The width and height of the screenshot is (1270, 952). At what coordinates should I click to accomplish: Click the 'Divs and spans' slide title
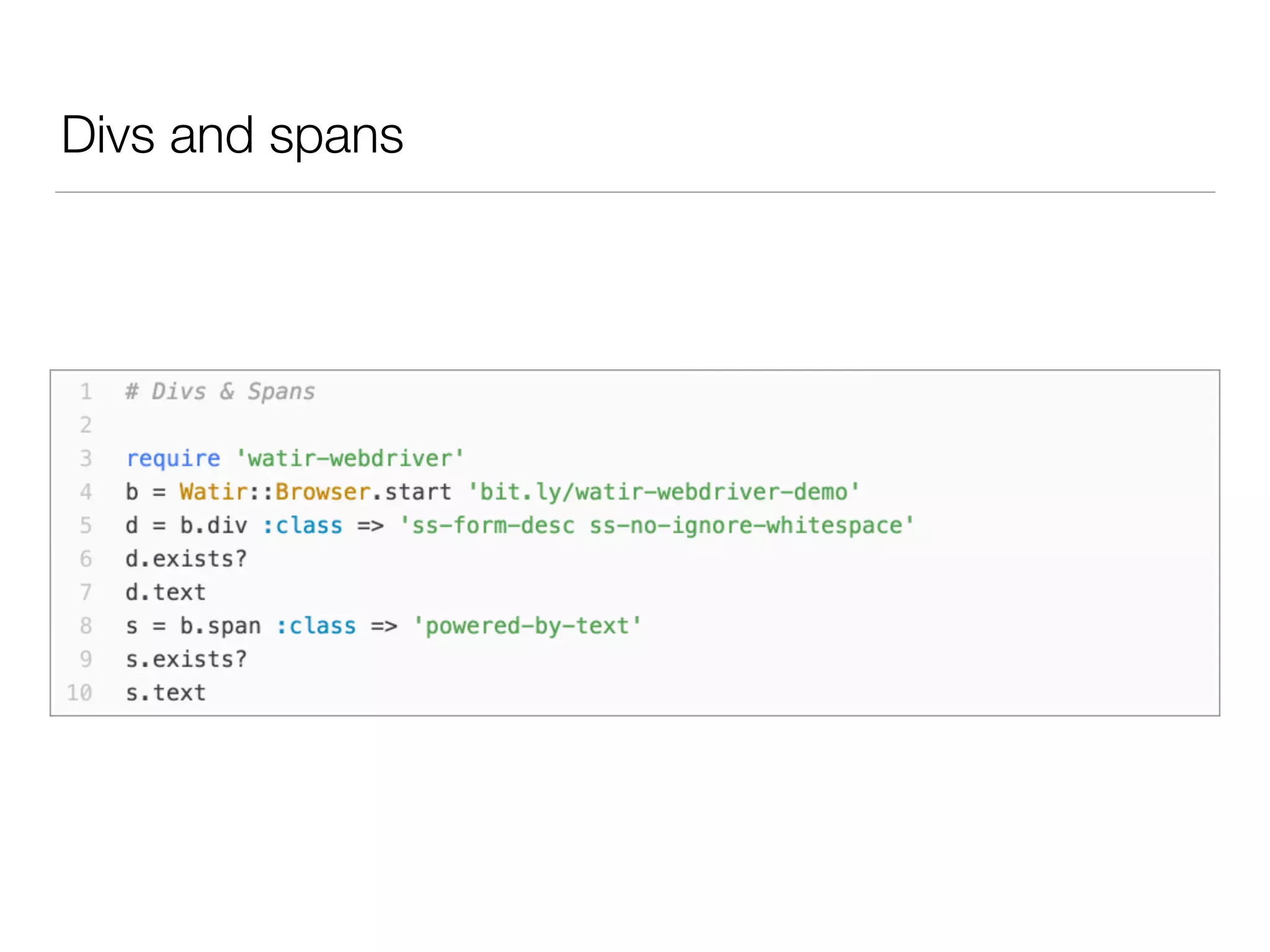(233, 136)
